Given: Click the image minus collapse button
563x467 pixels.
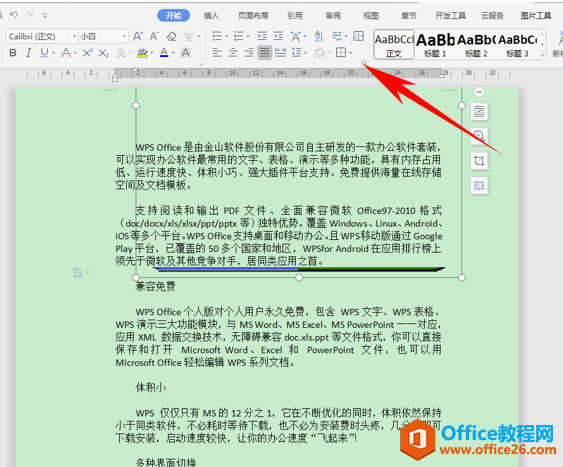Looking at the screenshot, I should pyautogui.click(x=479, y=92).
